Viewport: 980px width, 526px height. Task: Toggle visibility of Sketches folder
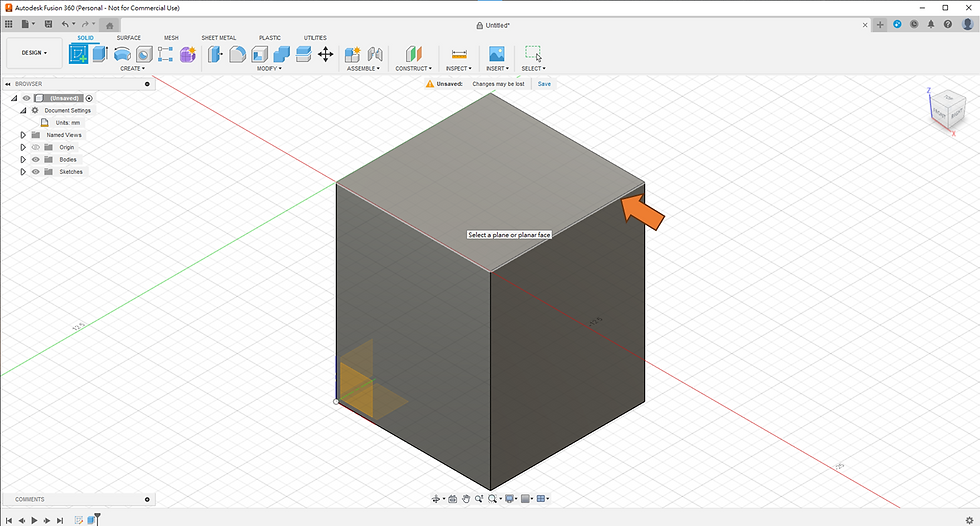[x=36, y=172]
